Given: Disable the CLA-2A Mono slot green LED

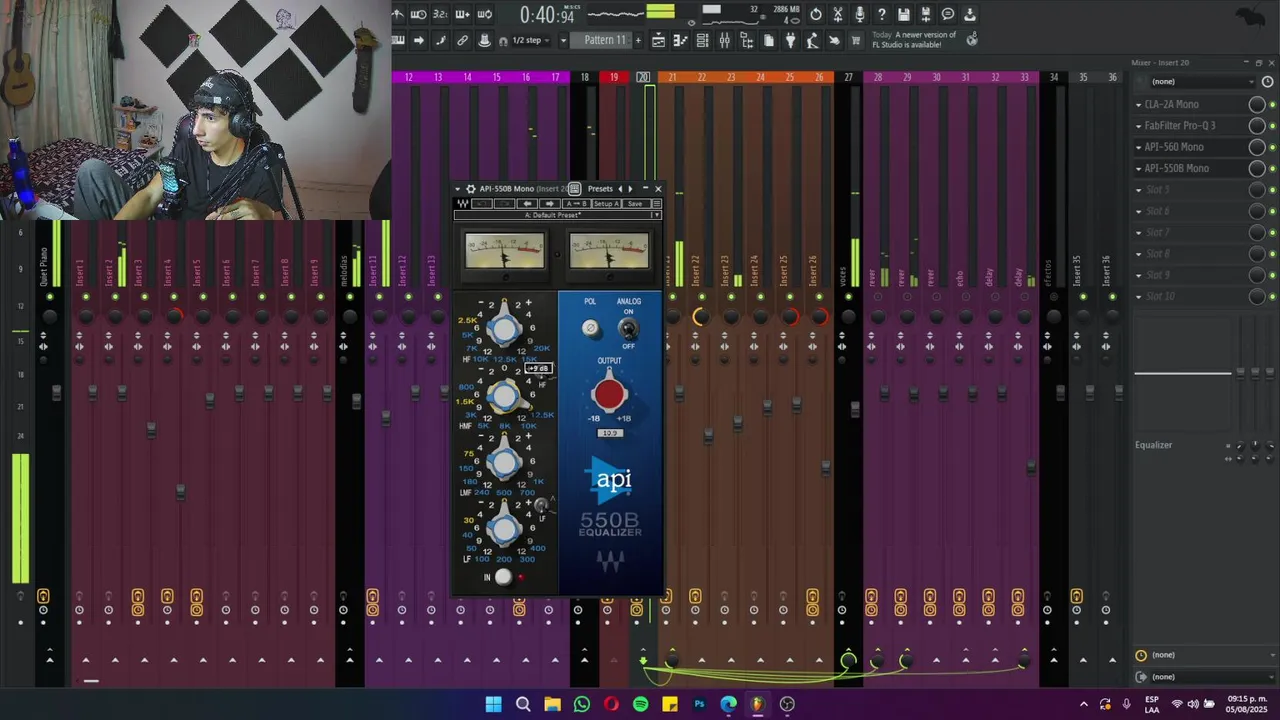Looking at the screenshot, I should click(1273, 104).
